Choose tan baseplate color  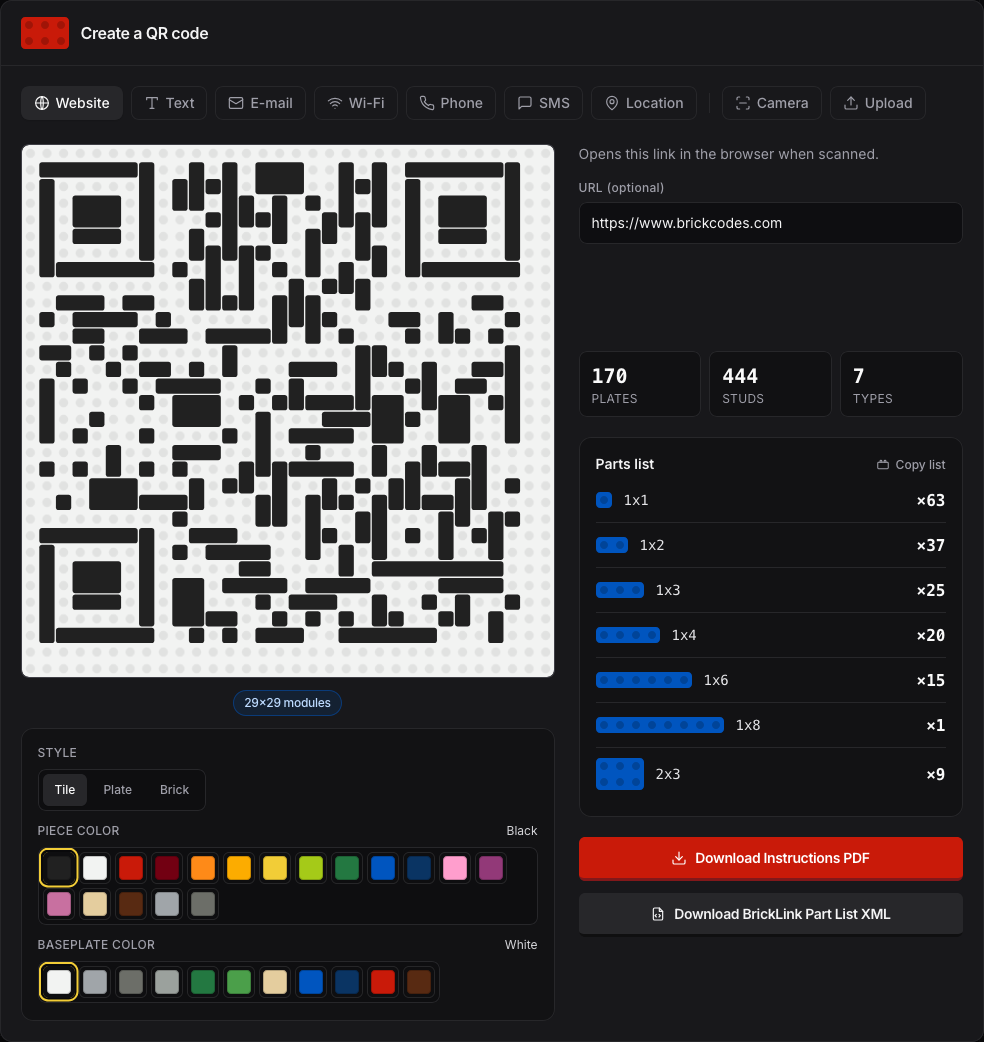[x=274, y=982]
